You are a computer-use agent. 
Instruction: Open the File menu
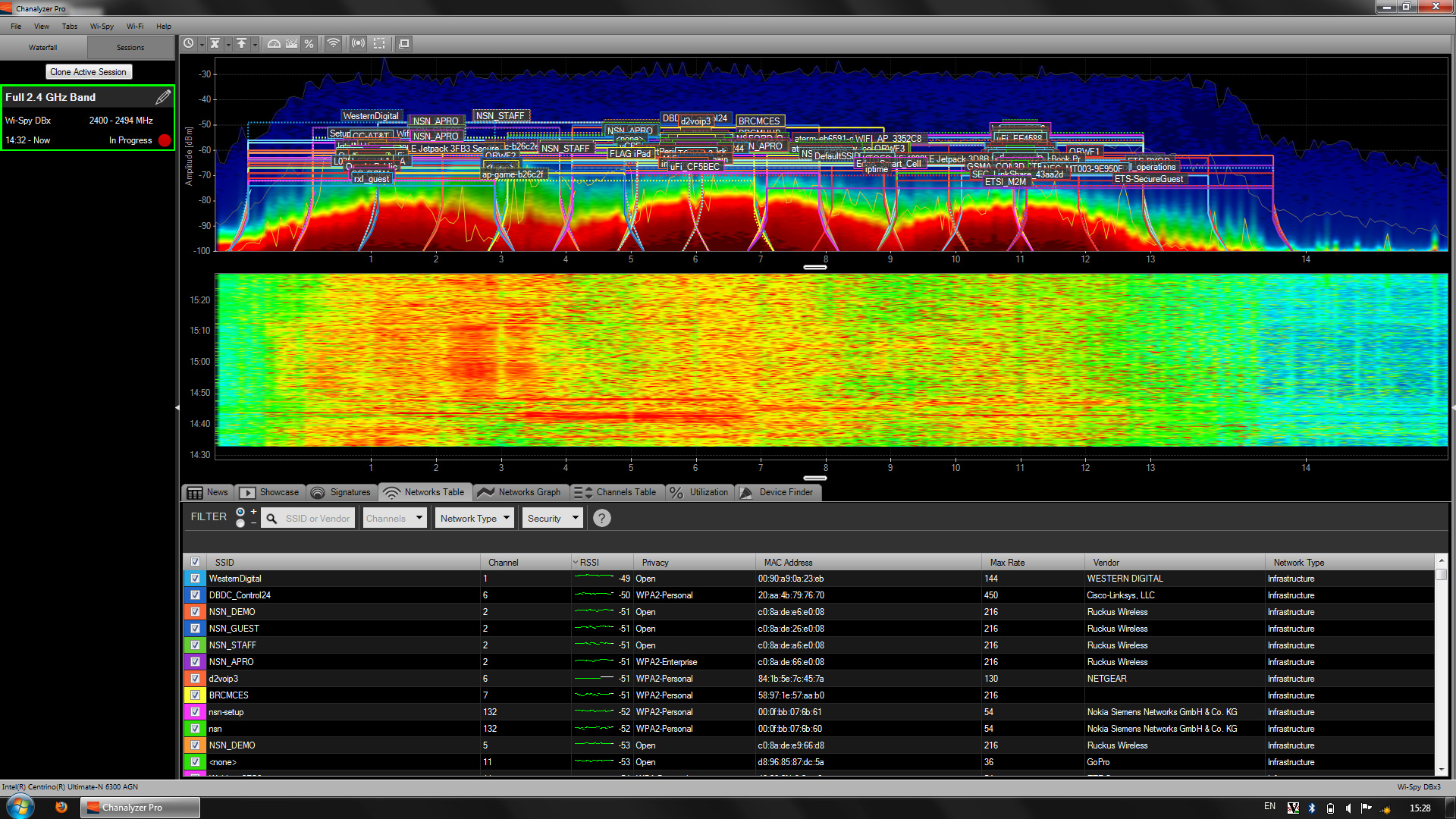tap(16, 26)
